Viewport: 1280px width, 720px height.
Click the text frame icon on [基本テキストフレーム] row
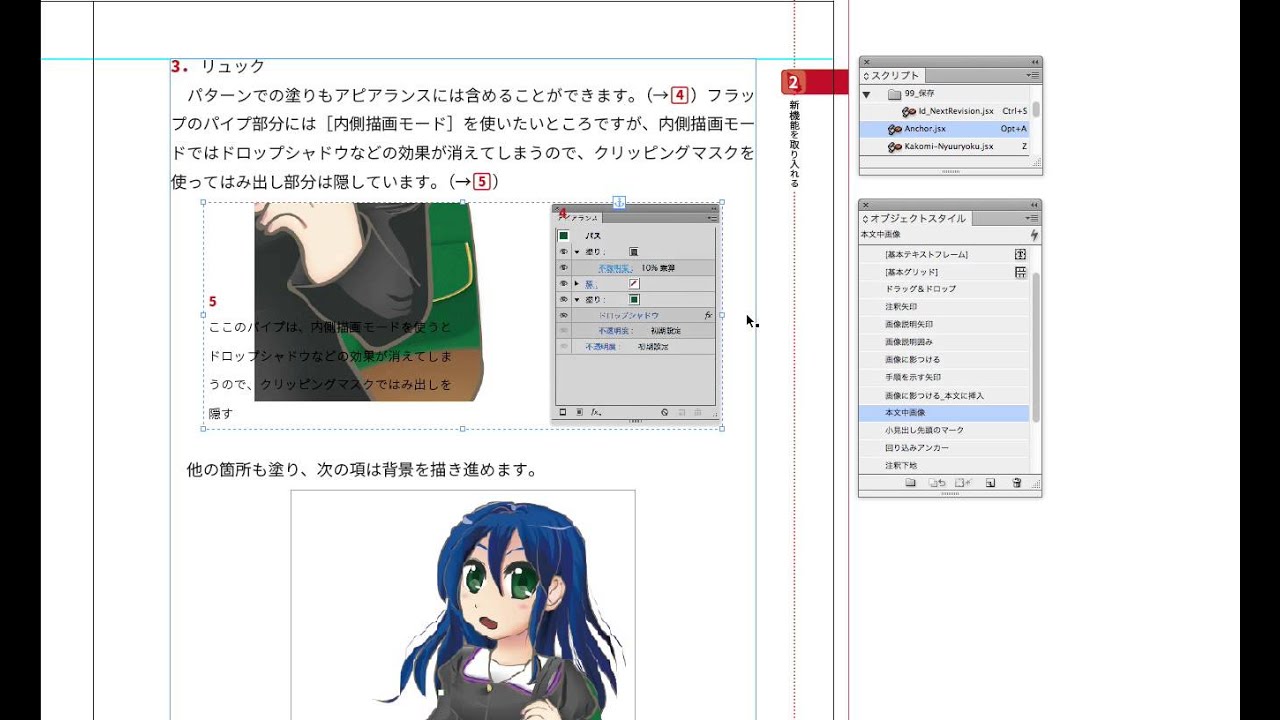click(1020, 254)
